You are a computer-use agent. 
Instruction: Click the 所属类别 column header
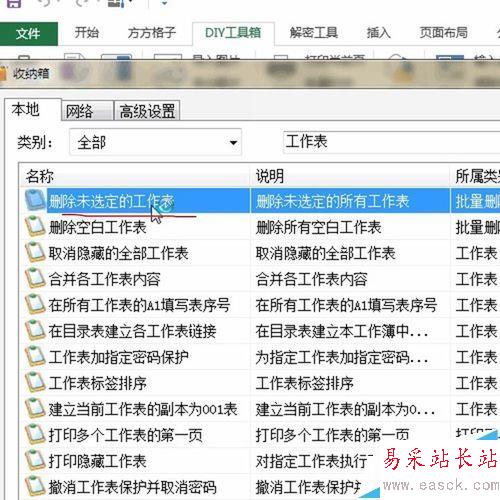coord(475,176)
